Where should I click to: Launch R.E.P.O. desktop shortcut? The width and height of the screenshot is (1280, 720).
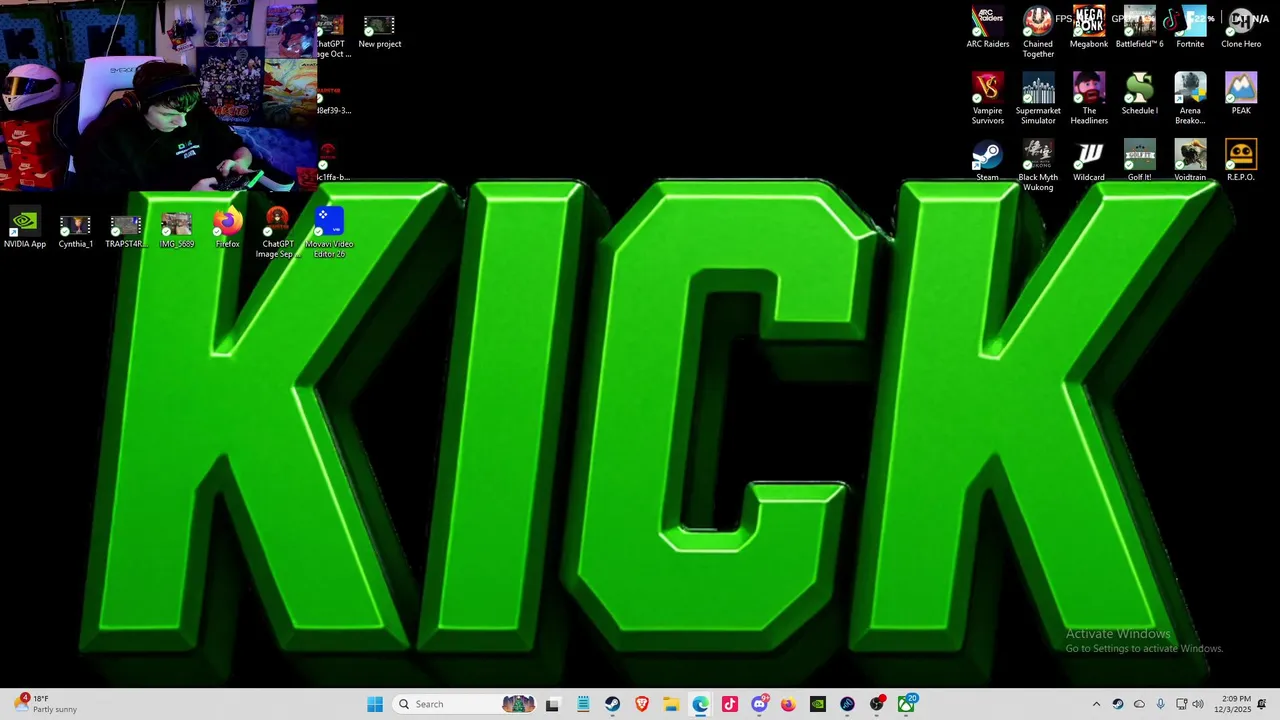1241,161
